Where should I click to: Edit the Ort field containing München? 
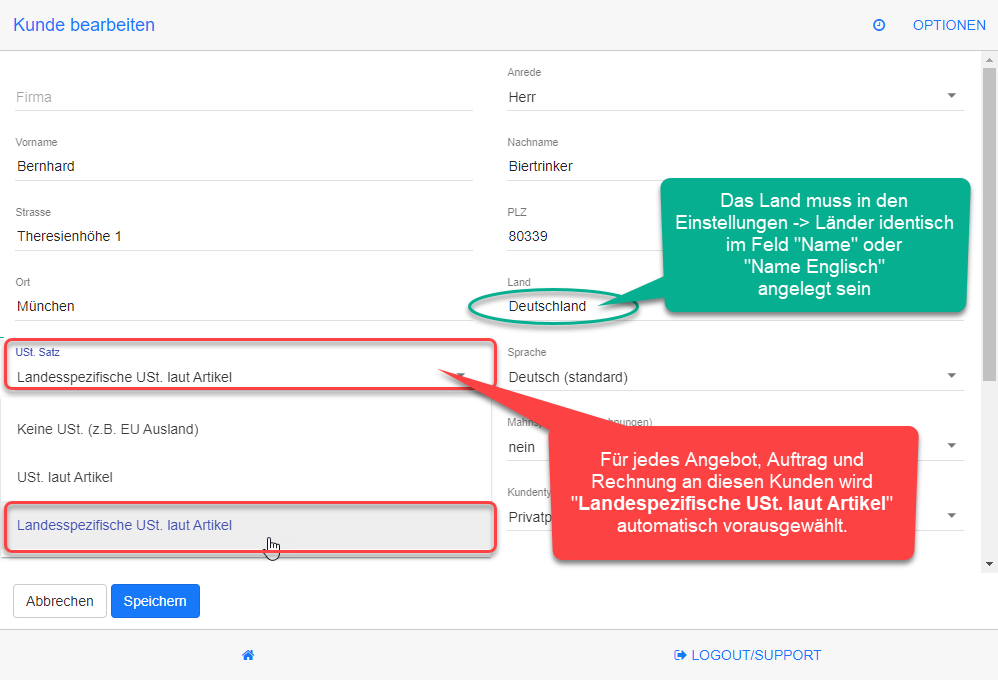tap(244, 306)
